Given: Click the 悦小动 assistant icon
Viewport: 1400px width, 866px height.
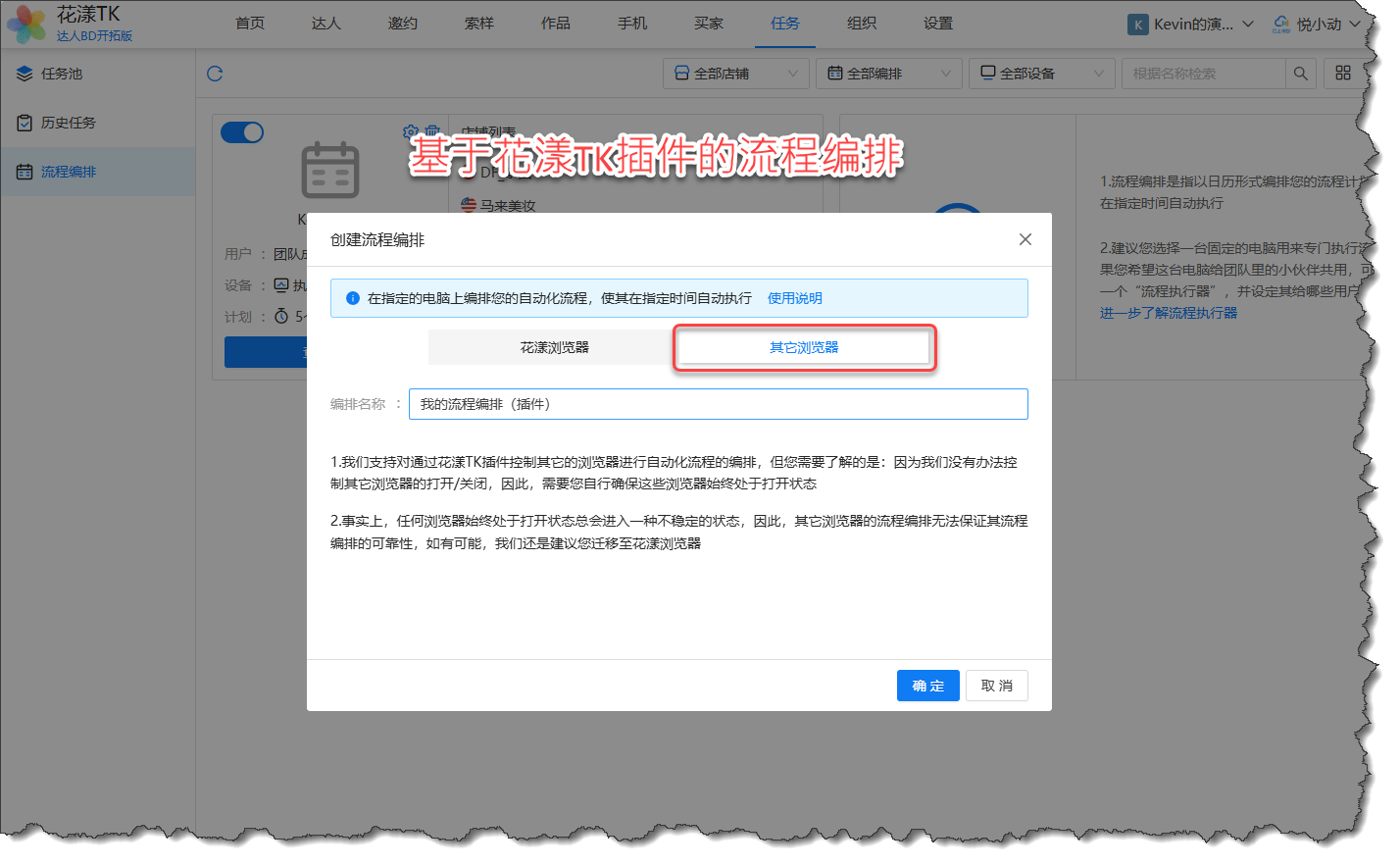Looking at the screenshot, I should [x=1281, y=24].
